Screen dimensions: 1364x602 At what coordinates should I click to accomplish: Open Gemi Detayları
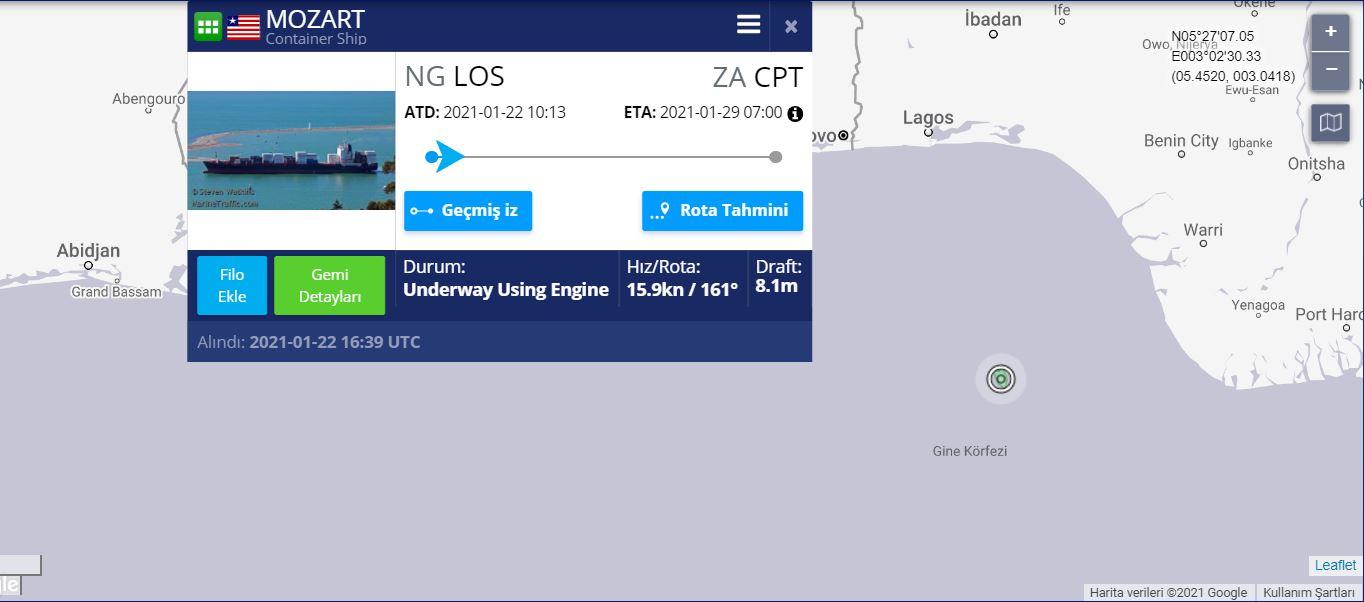click(329, 285)
